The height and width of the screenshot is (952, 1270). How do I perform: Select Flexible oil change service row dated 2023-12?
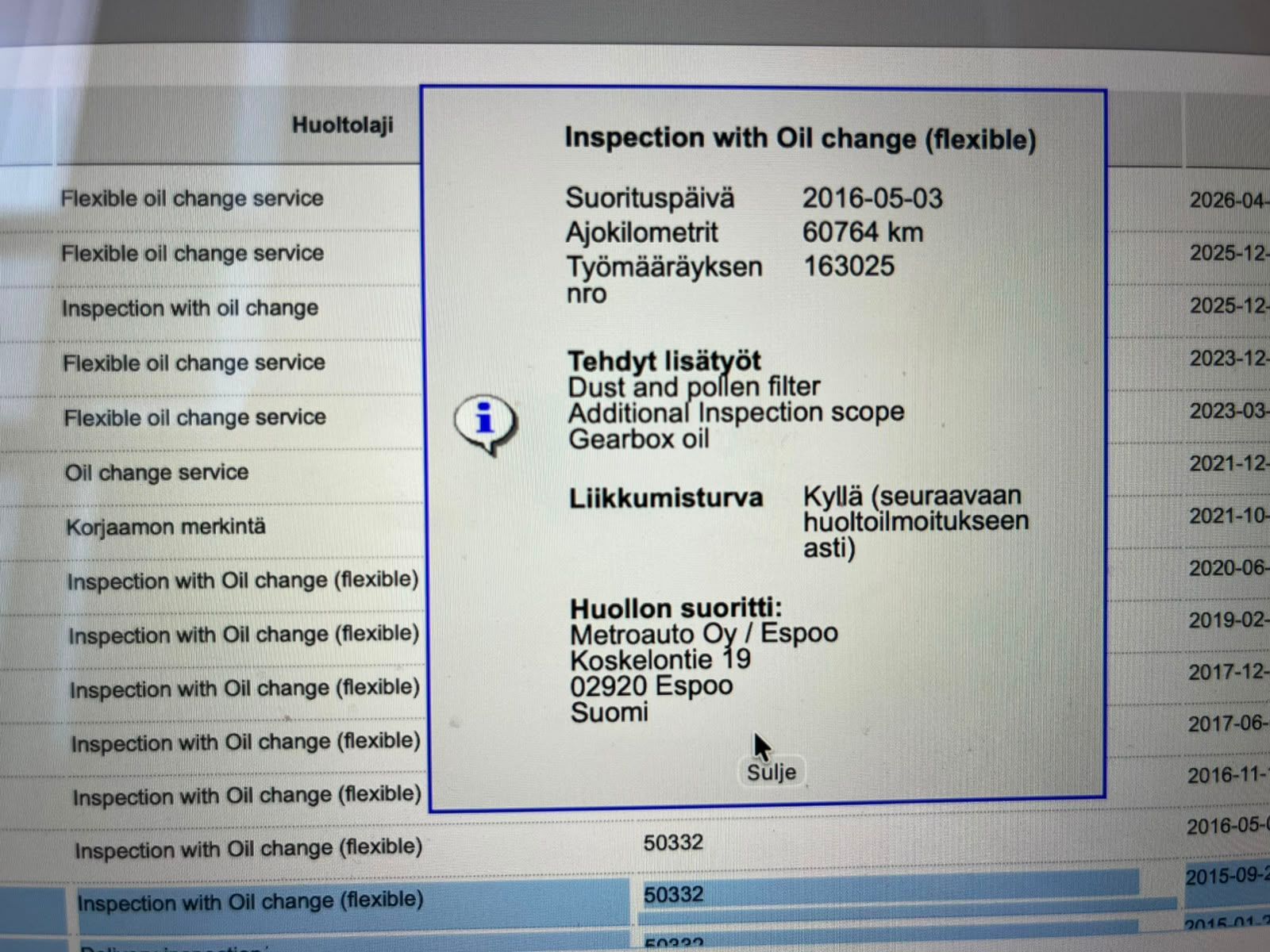point(194,363)
